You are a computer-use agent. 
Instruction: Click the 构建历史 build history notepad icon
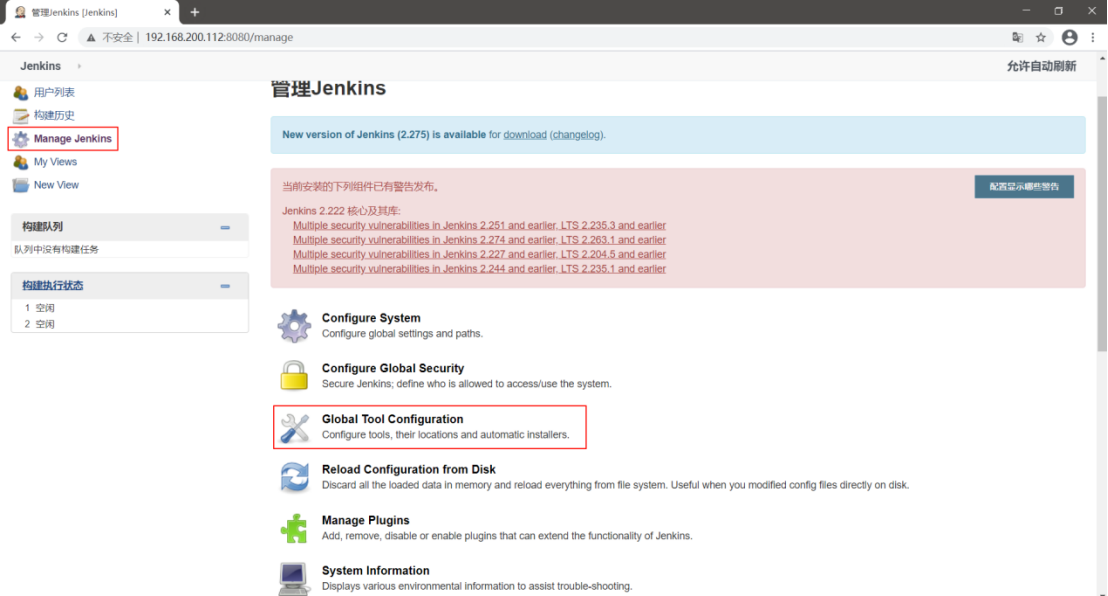20,115
